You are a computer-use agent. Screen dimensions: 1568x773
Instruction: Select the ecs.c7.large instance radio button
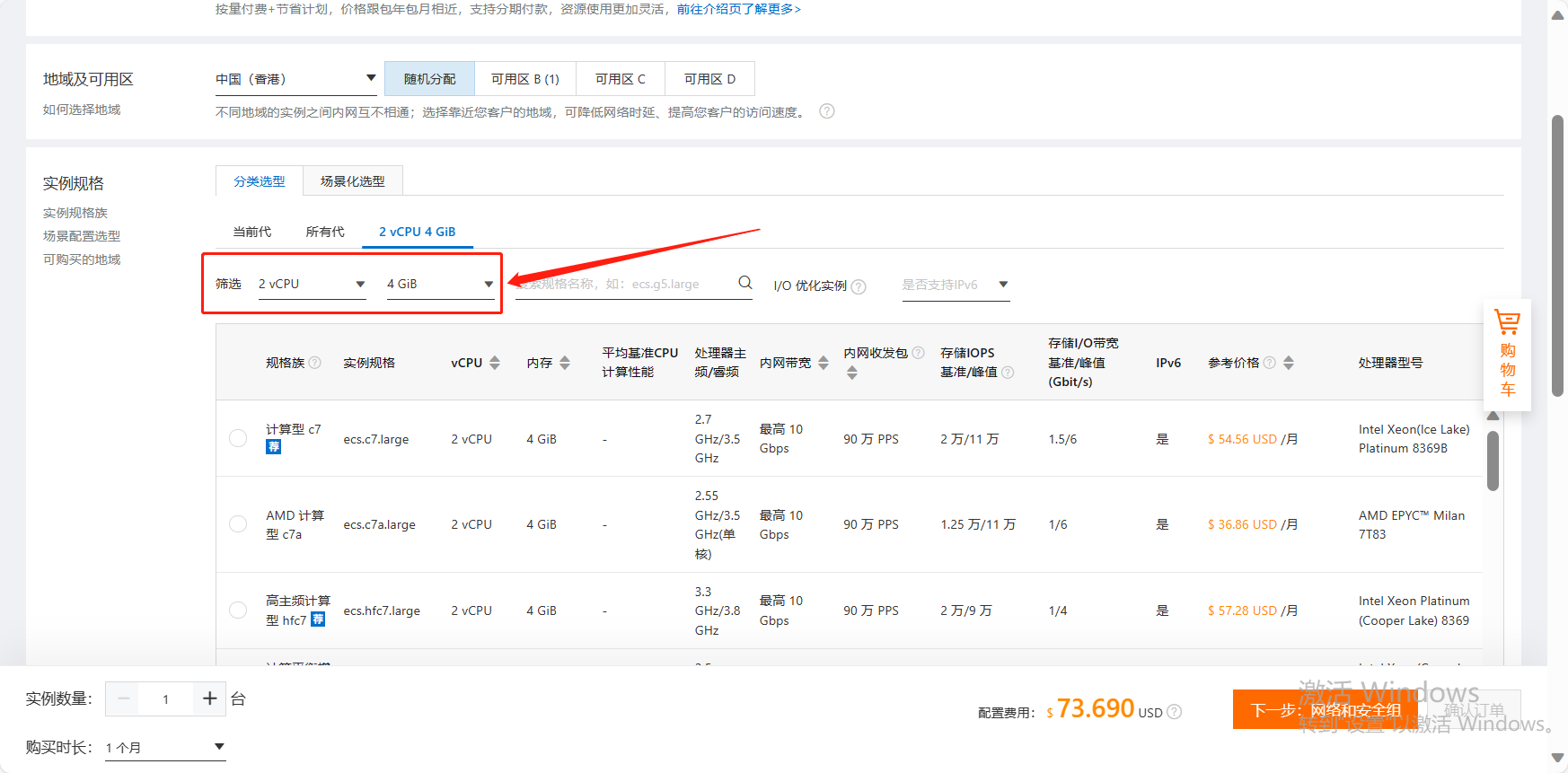(238, 438)
